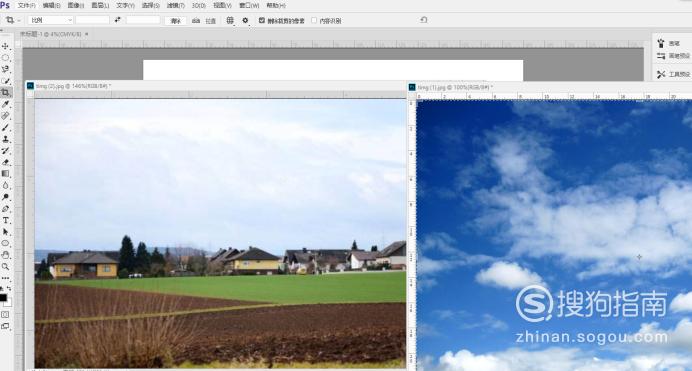Open the crop tool preset picker arrow
The width and height of the screenshot is (692, 371).
(x=19, y=20)
